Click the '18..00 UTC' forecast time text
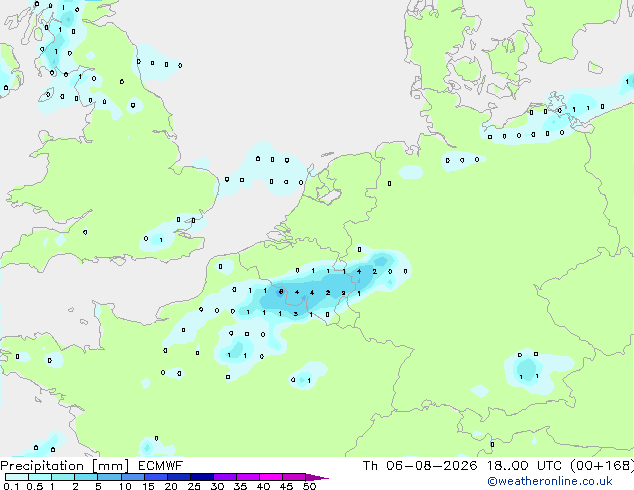The width and height of the screenshot is (634, 490). (524, 466)
